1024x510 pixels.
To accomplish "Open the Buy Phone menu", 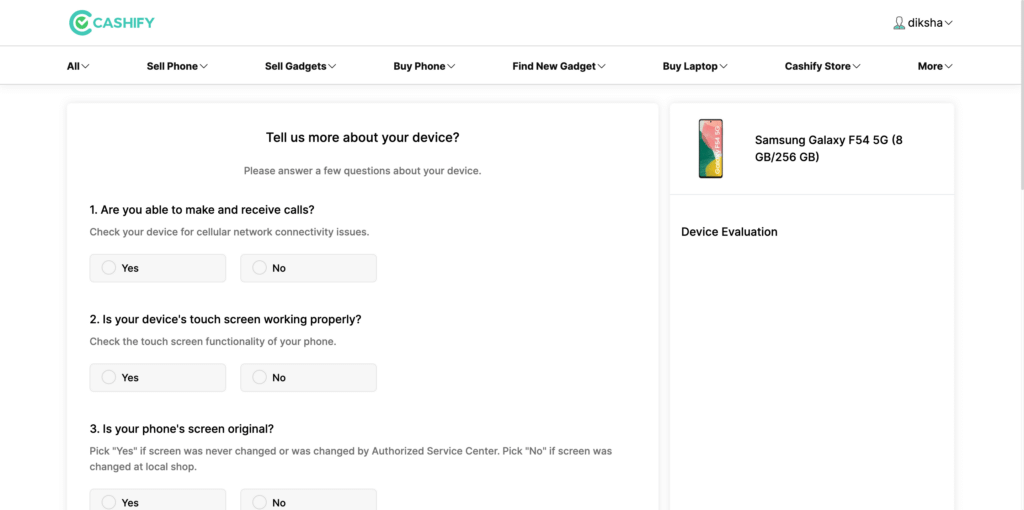I will click(x=424, y=66).
